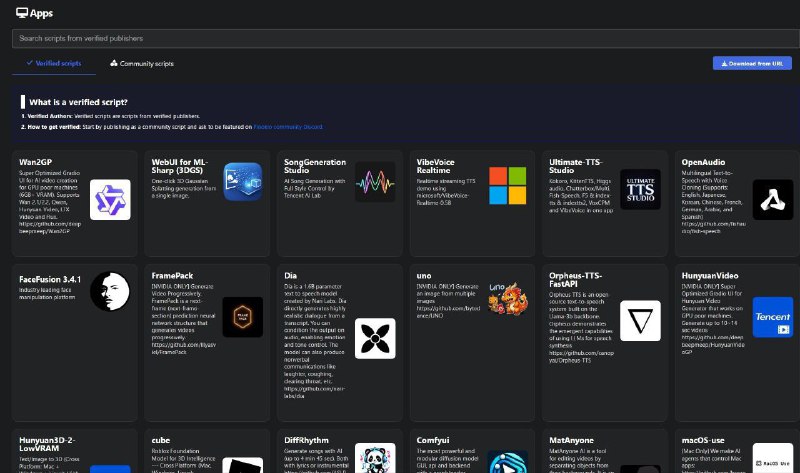Click the Dia flower-shaped icon
Viewport: 800px width, 473px height.
375,338
